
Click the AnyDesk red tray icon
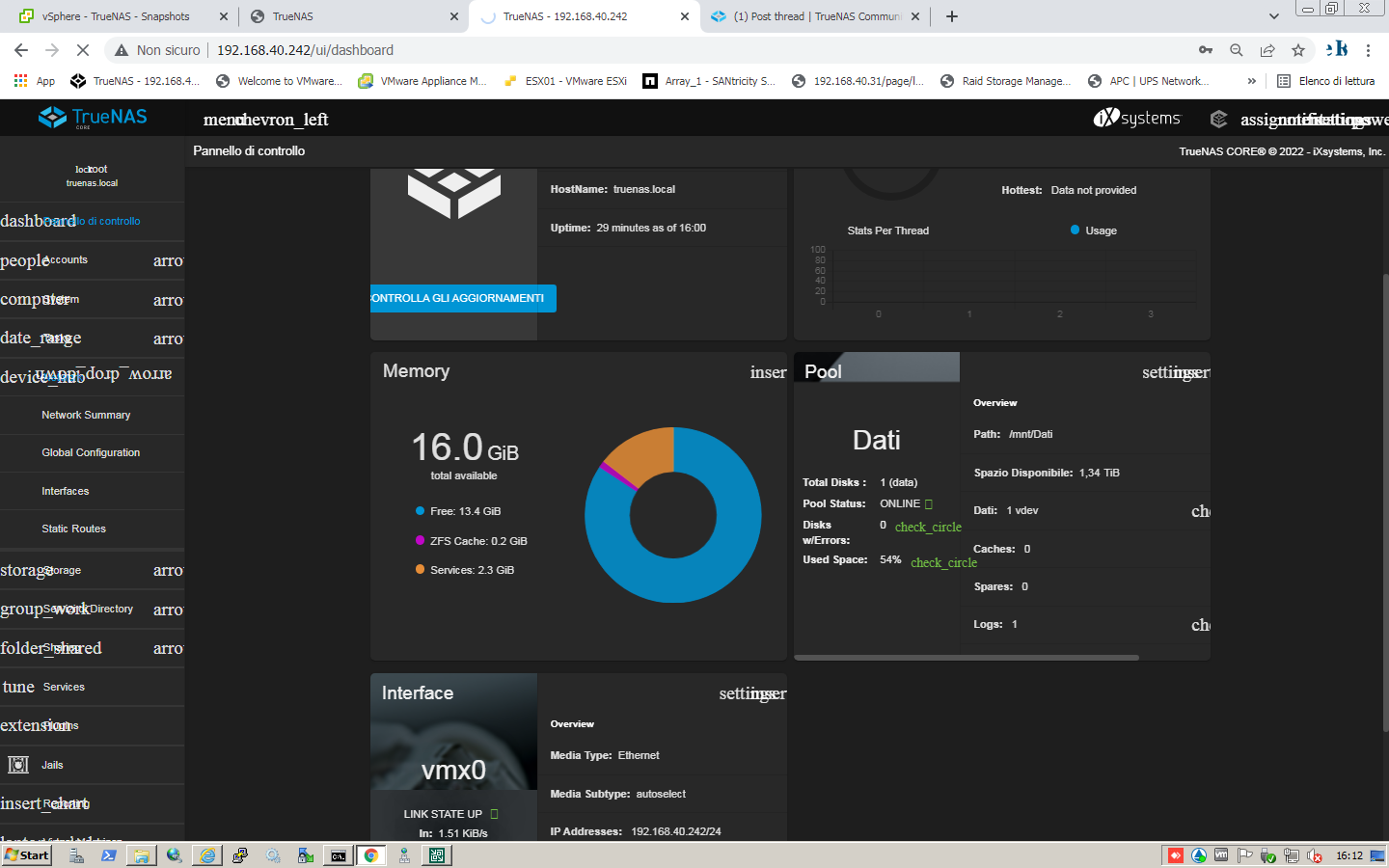(1175, 855)
